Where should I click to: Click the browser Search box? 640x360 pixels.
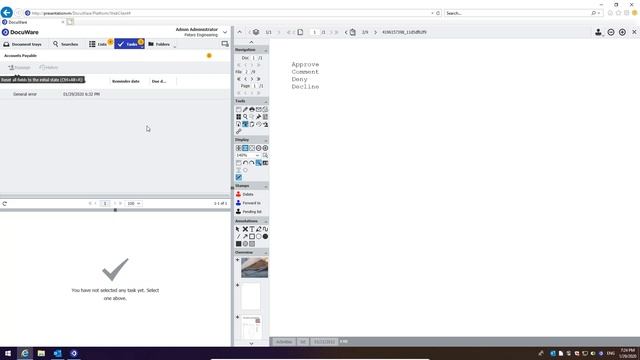click(x=518, y=13)
